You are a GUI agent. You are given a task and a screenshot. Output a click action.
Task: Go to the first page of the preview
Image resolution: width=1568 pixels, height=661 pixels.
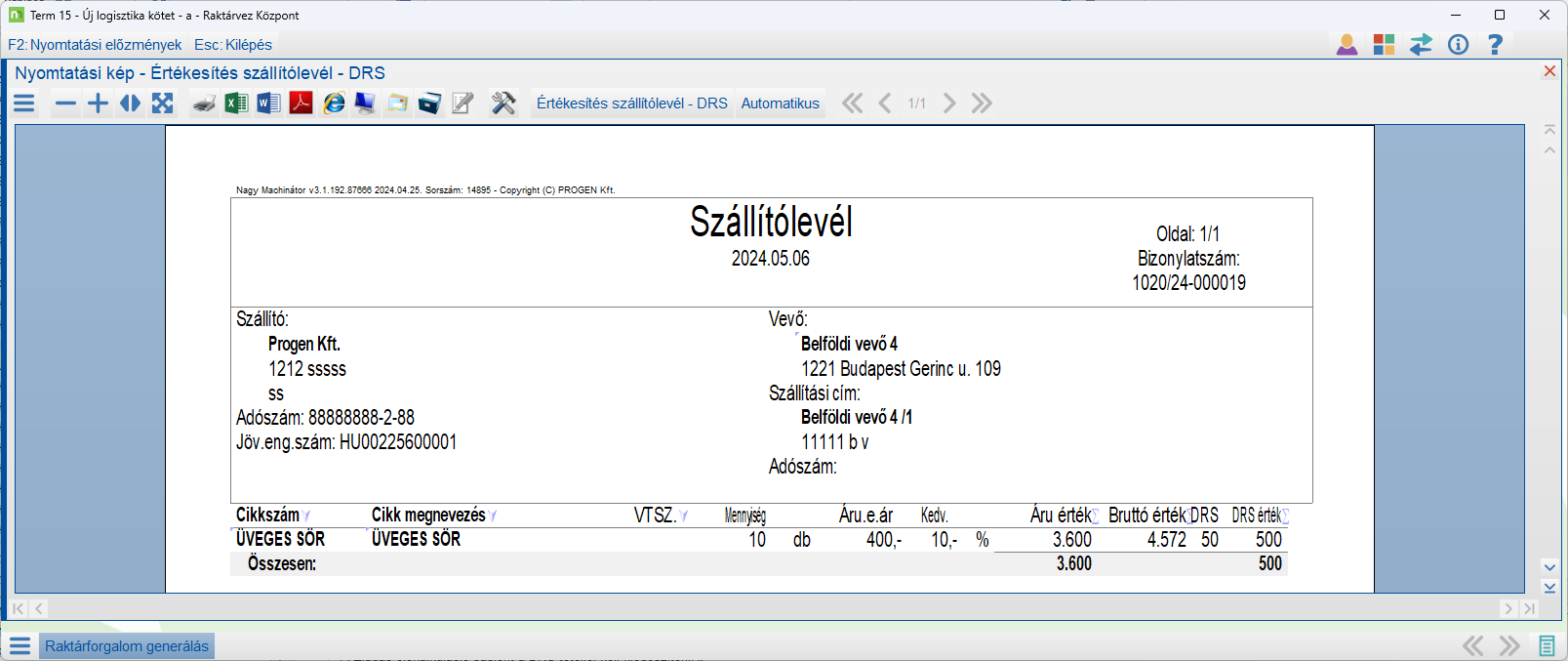[852, 103]
